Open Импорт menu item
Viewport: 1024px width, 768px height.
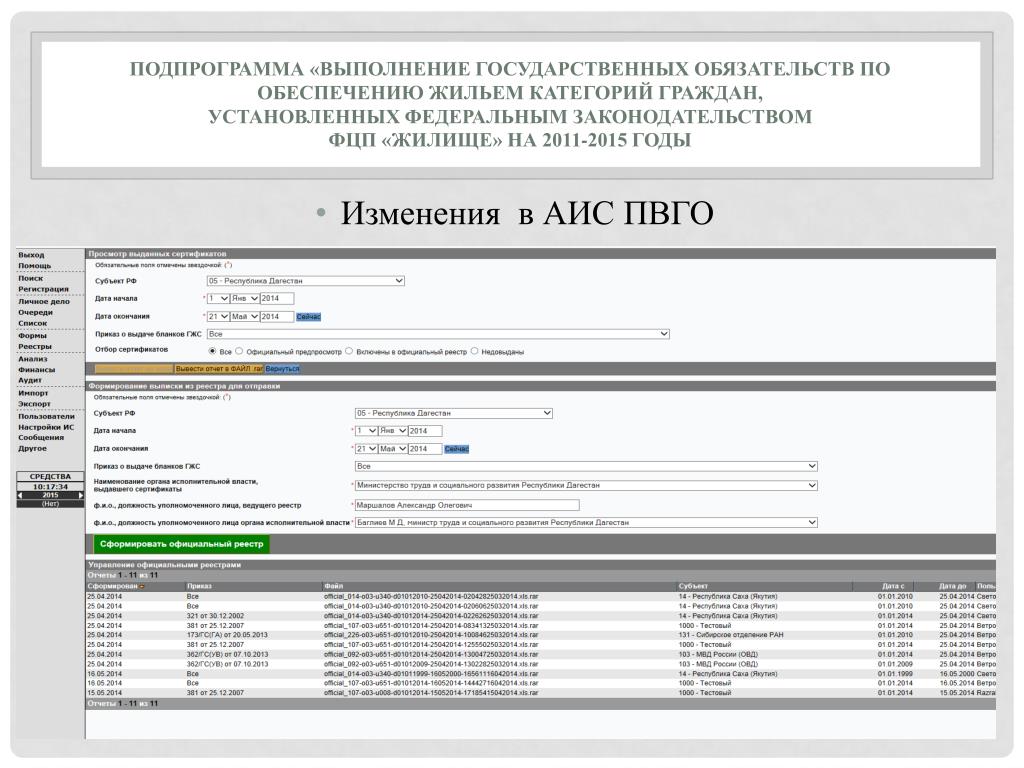click(33, 393)
